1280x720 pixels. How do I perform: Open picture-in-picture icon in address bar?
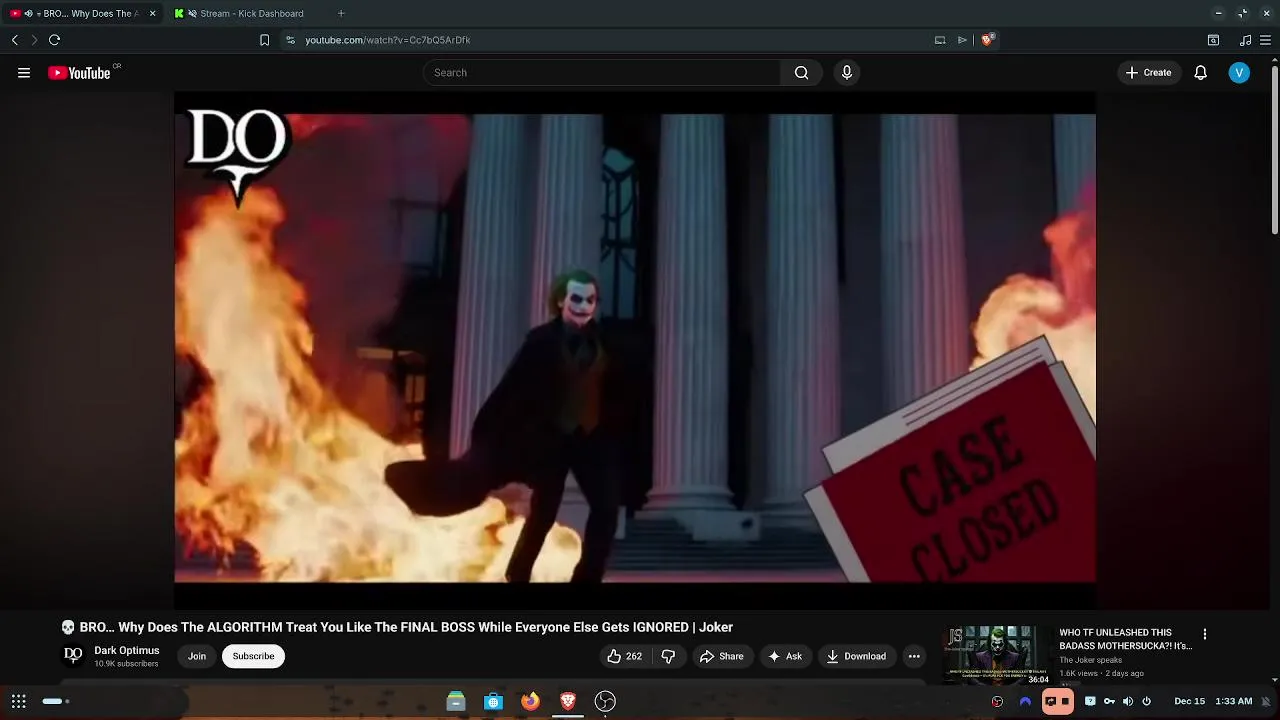coord(940,40)
